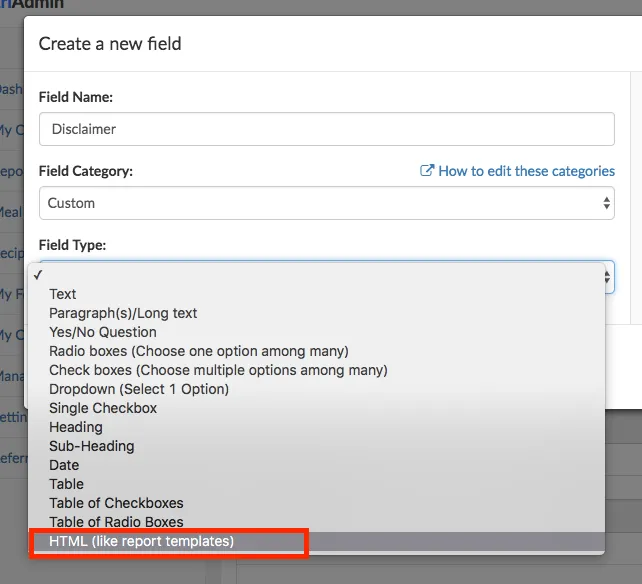Screen dimensions: 642x584
Task: Click the external link icon beside How to edit
Action: point(427,171)
